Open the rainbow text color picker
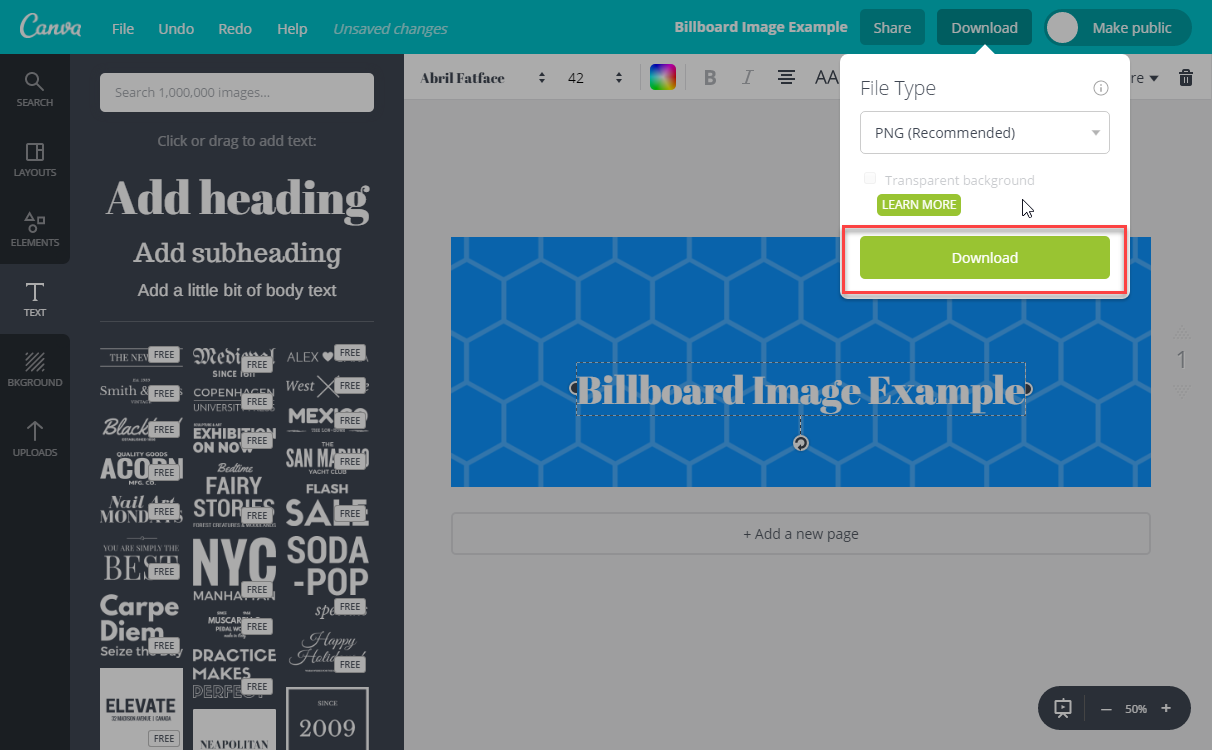The image size is (1212, 750). [x=663, y=78]
